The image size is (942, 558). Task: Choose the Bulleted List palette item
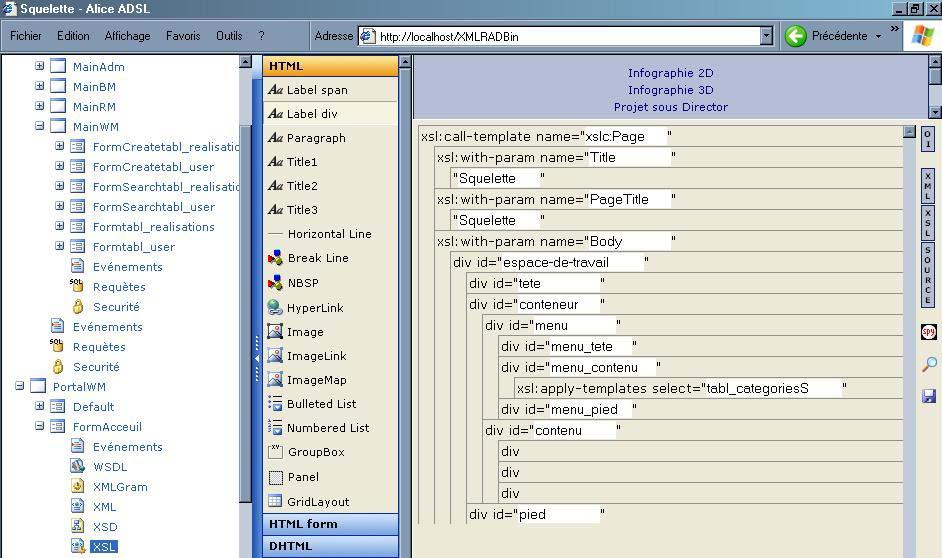pos(321,404)
